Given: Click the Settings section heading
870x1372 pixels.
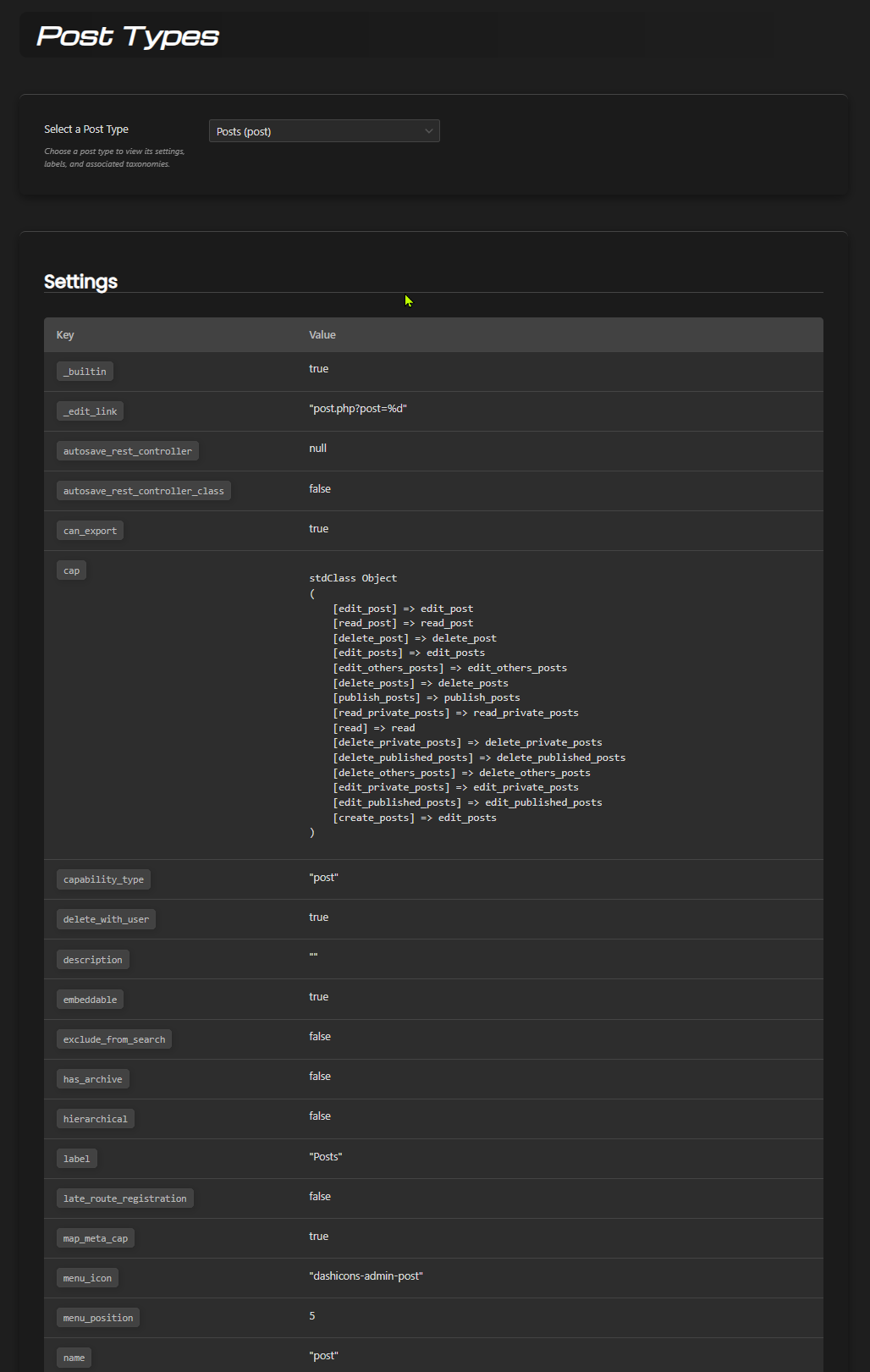Looking at the screenshot, I should (80, 282).
